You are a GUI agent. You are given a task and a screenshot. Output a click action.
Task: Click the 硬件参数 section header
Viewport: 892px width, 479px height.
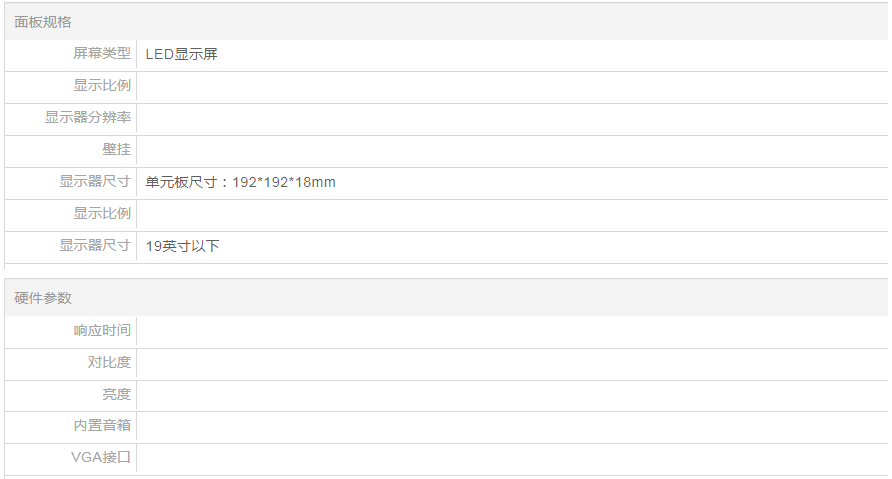43,298
